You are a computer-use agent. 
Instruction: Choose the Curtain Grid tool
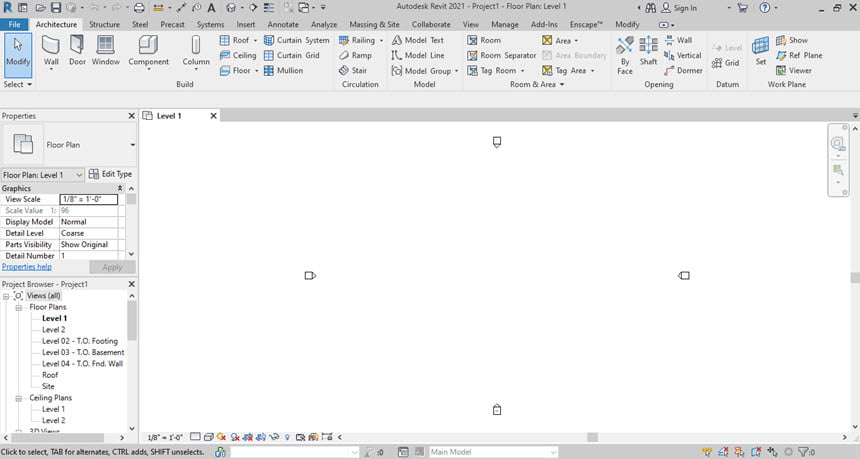click(x=292, y=55)
